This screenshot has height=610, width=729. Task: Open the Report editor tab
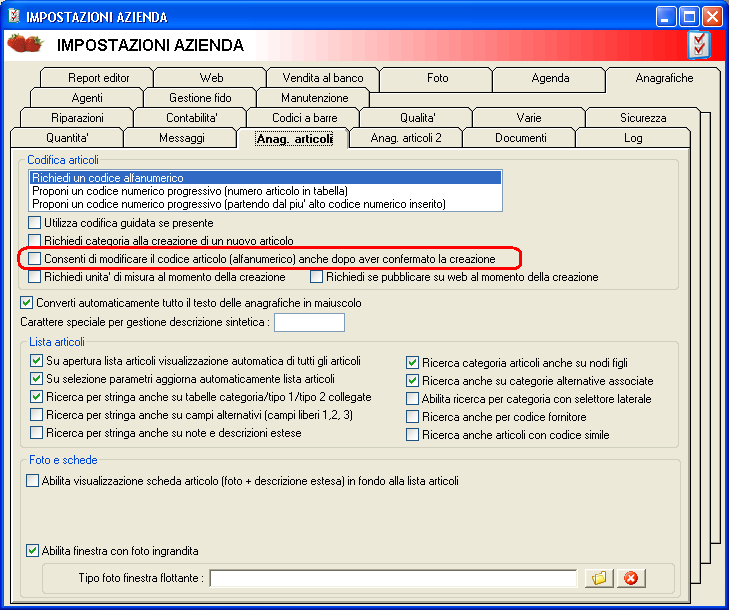[98, 78]
